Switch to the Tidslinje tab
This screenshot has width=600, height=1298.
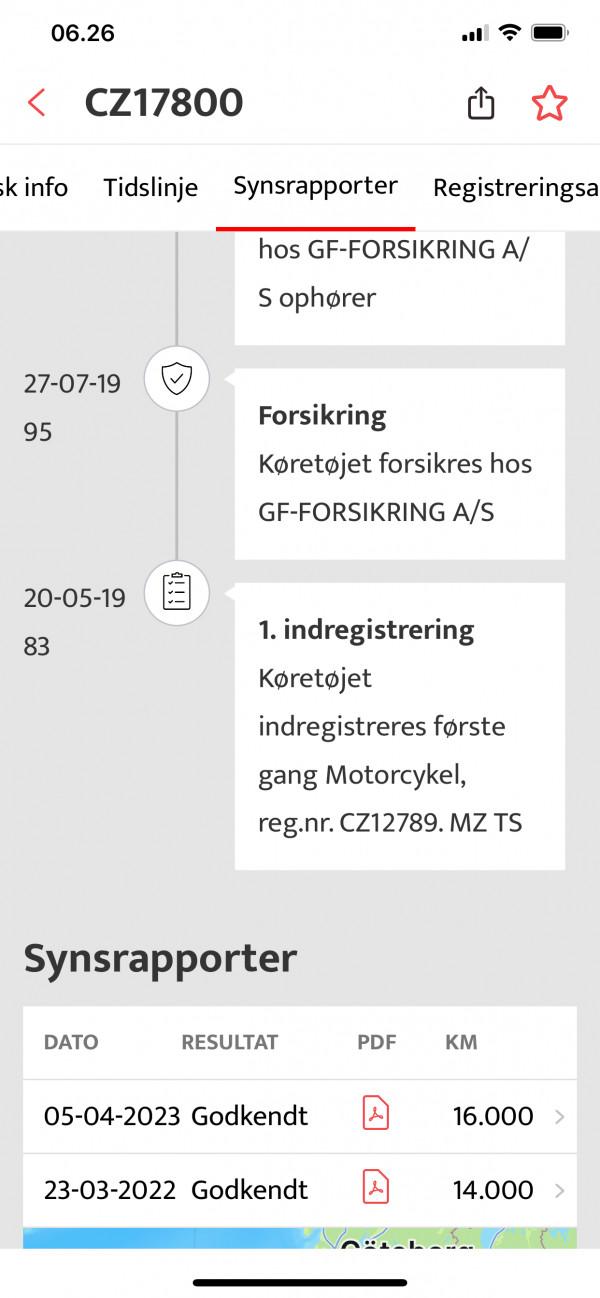click(151, 187)
